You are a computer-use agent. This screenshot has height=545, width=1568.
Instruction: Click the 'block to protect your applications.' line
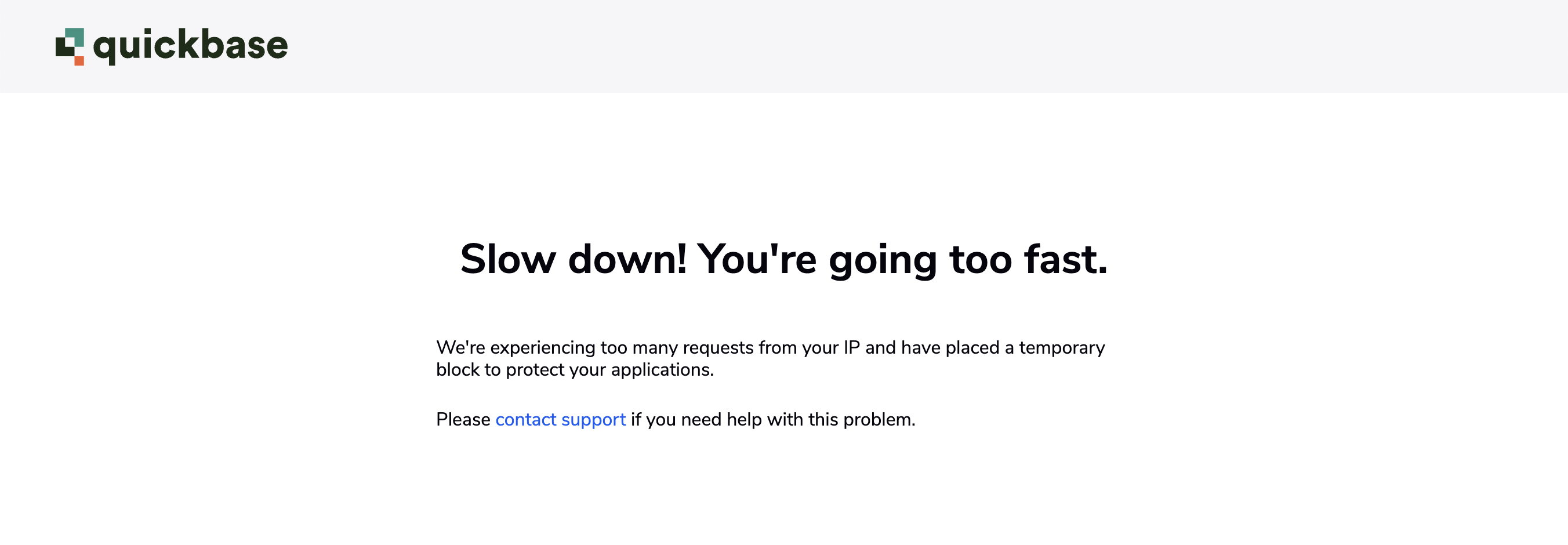tap(575, 370)
